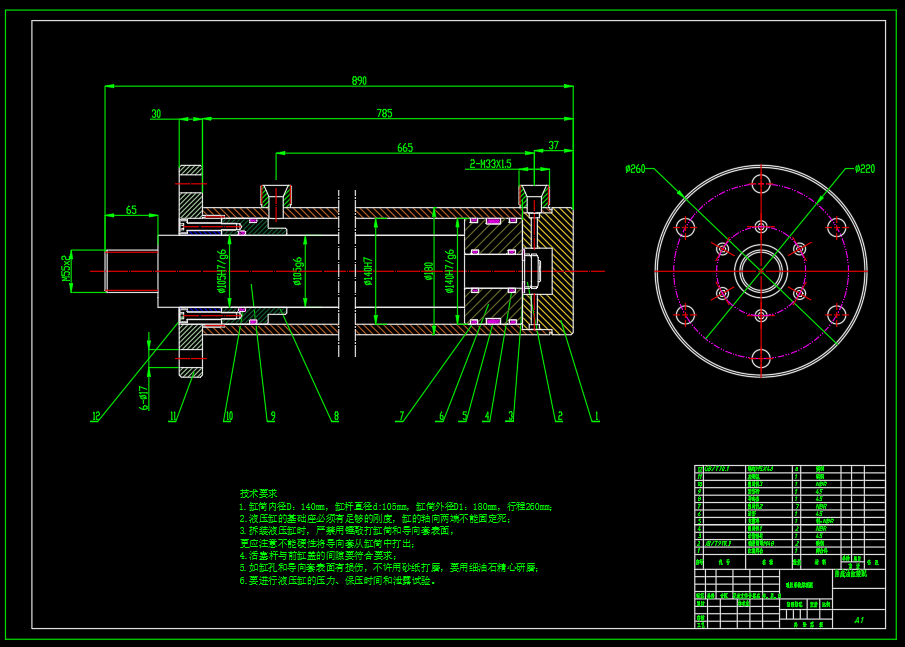Select the top flange bolt hole in end view
The image size is (905, 647).
[761, 185]
